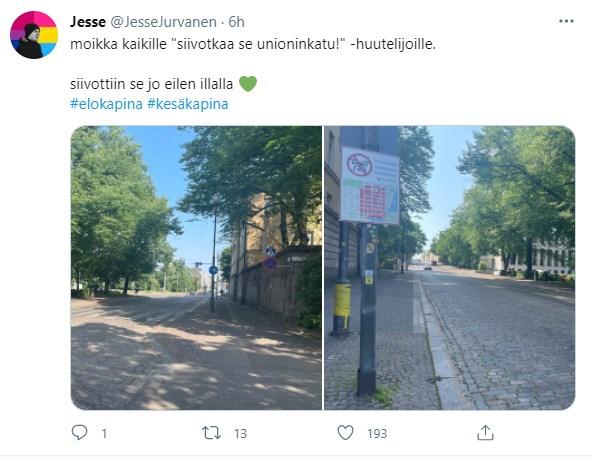Screen dimensions: 592x457
Task: Click the tweet text about unioninkatu
Action: (x=253, y=44)
